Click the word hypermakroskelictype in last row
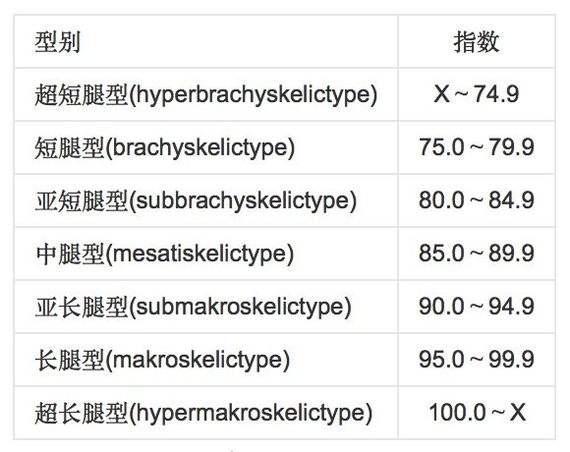570x452 pixels. pyautogui.click(x=250, y=414)
